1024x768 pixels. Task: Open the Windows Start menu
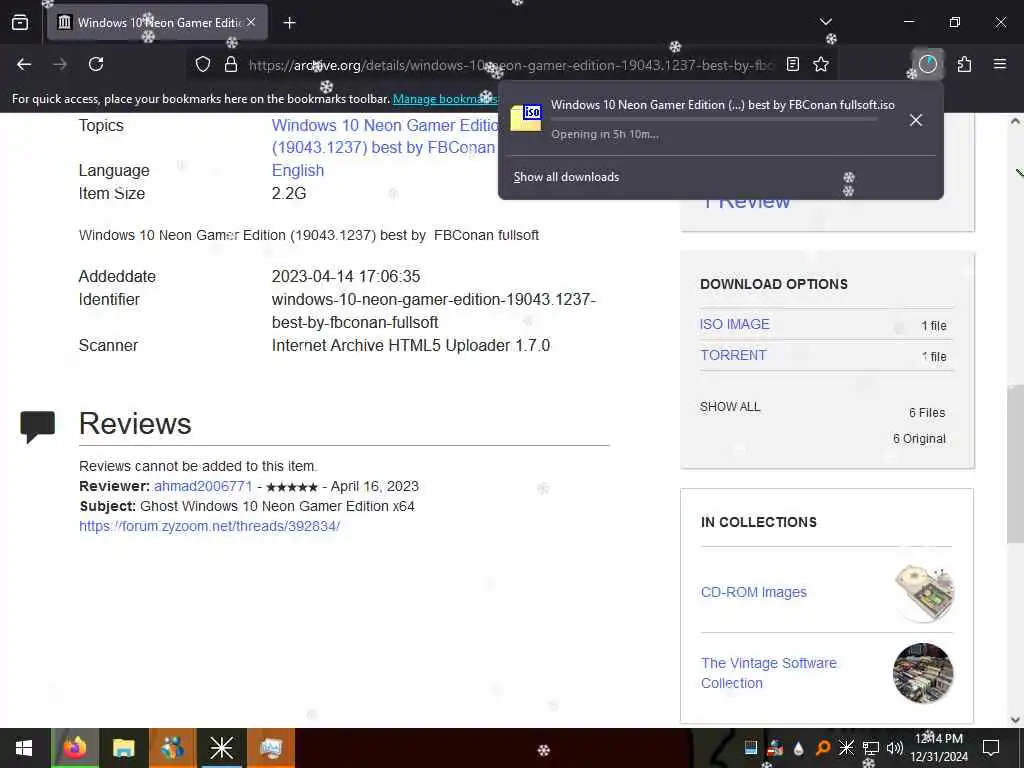(x=24, y=748)
